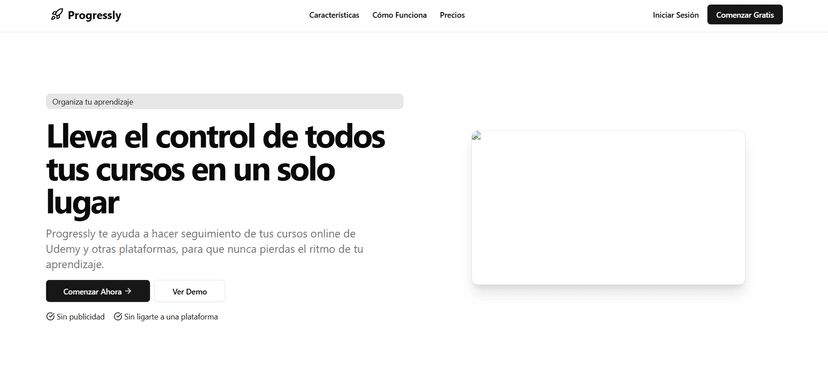Click the Organiza tu aprendizaje badge

(x=224, y=101)
